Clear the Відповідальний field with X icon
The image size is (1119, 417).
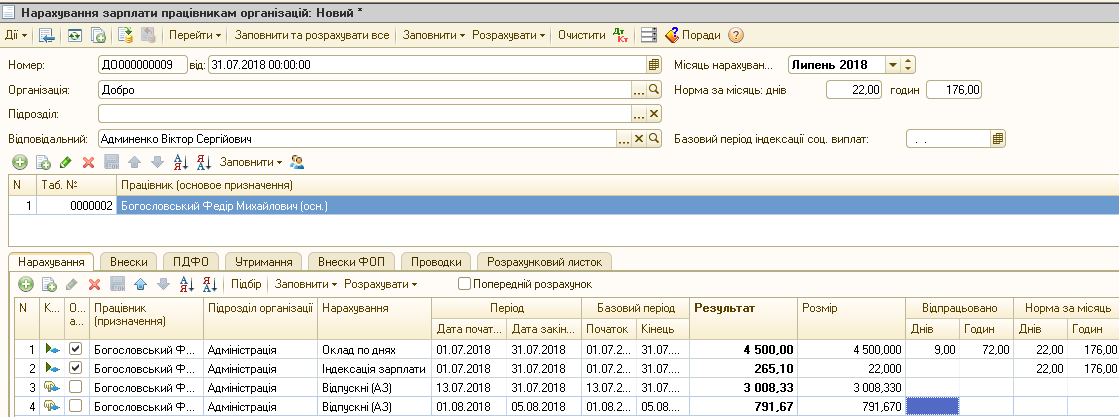[639, 139]
